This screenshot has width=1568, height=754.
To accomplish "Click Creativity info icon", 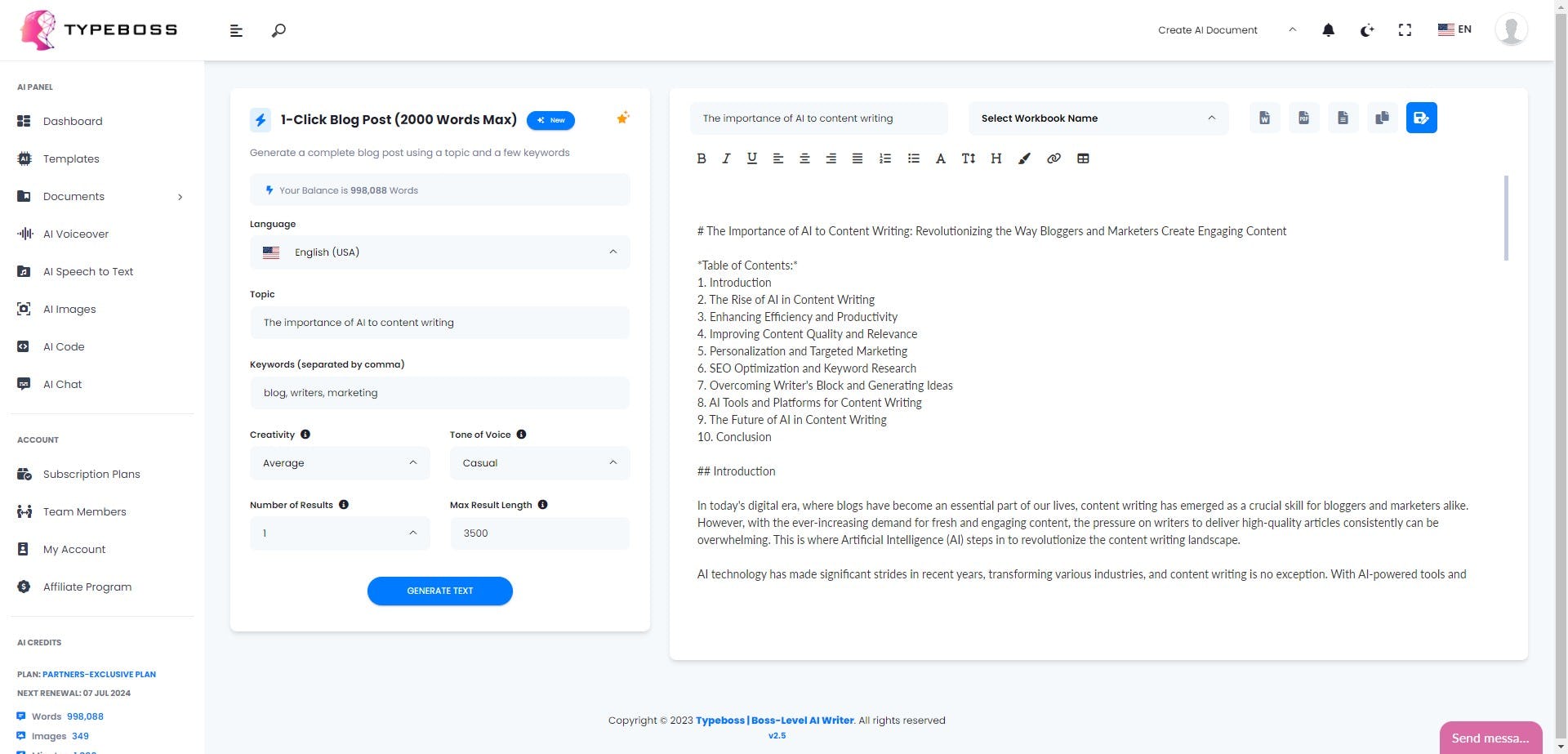I will pos(305,435).
